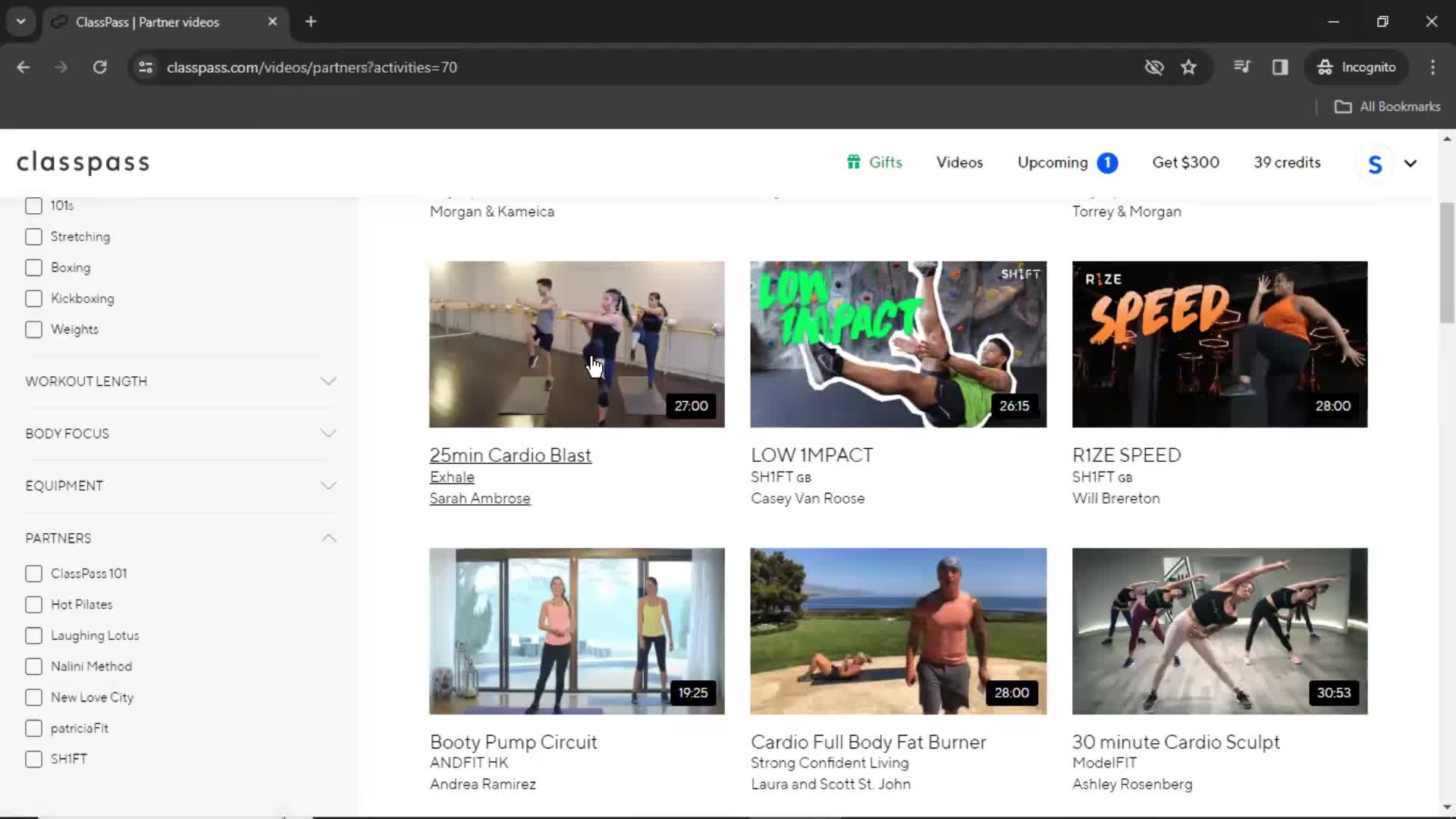Click instructor name Casey Van Roose
The image size is (1456, 819).
click(808, 498)
